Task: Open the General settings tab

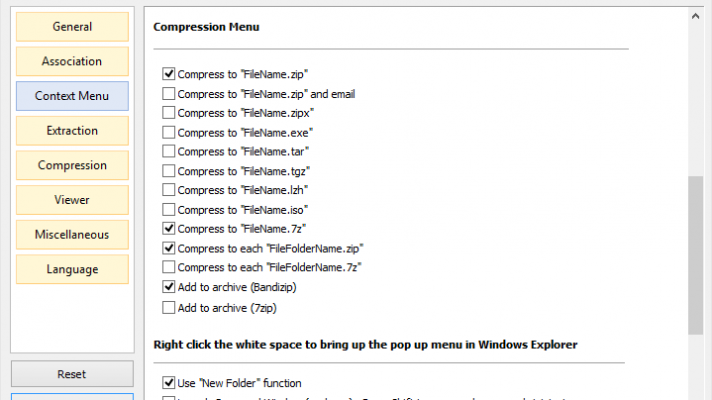Action: [72, 27]
